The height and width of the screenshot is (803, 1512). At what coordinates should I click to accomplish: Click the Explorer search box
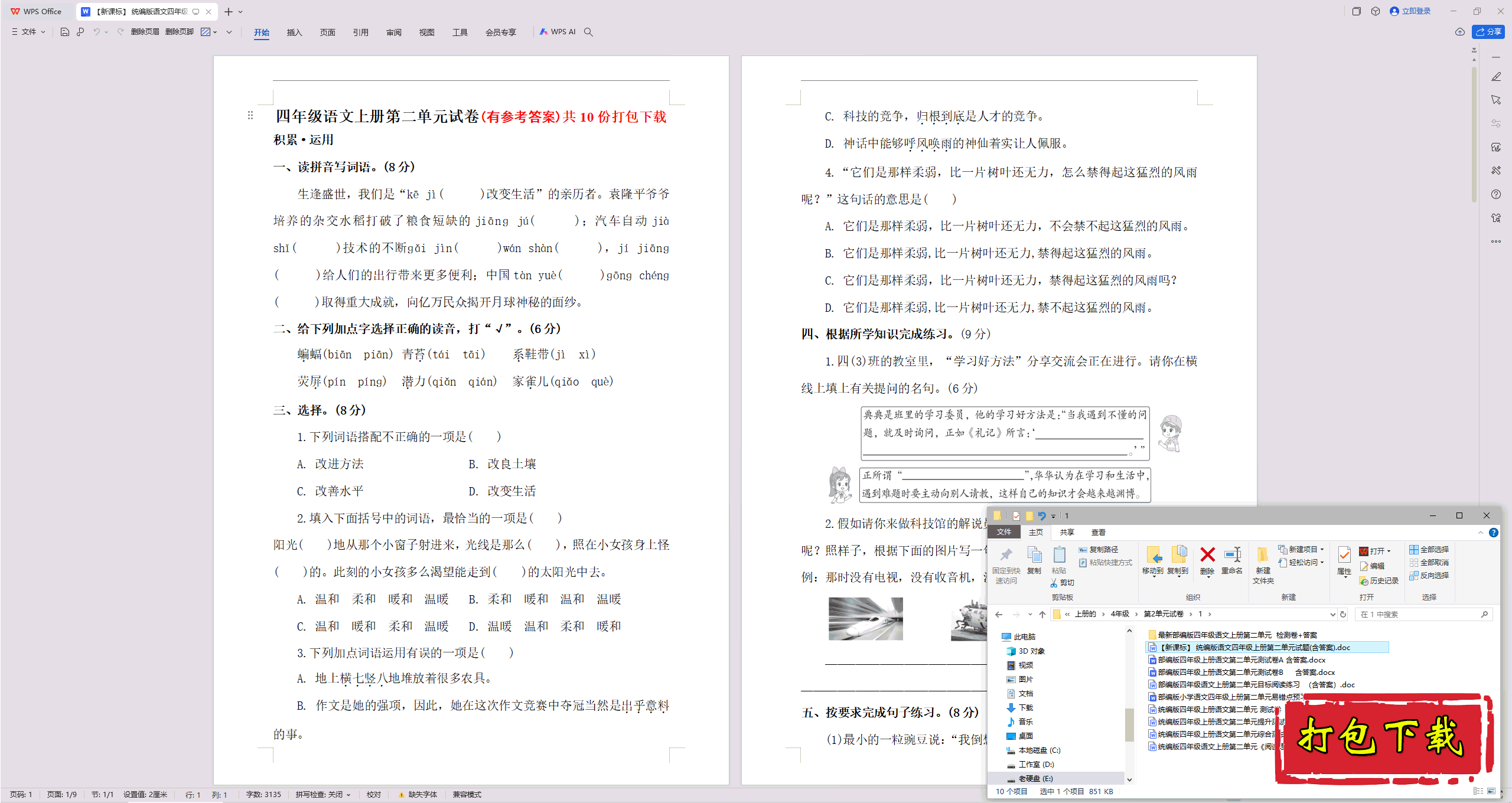[1423, 614]
